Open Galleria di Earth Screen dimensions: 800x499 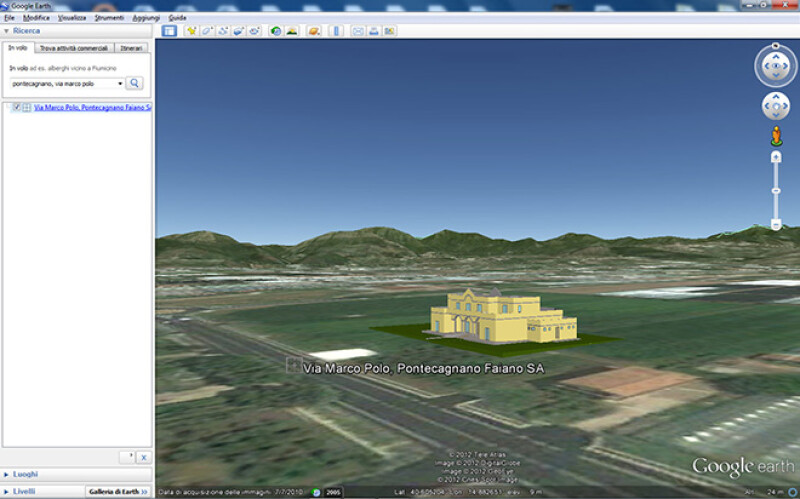tap(118, 491)
